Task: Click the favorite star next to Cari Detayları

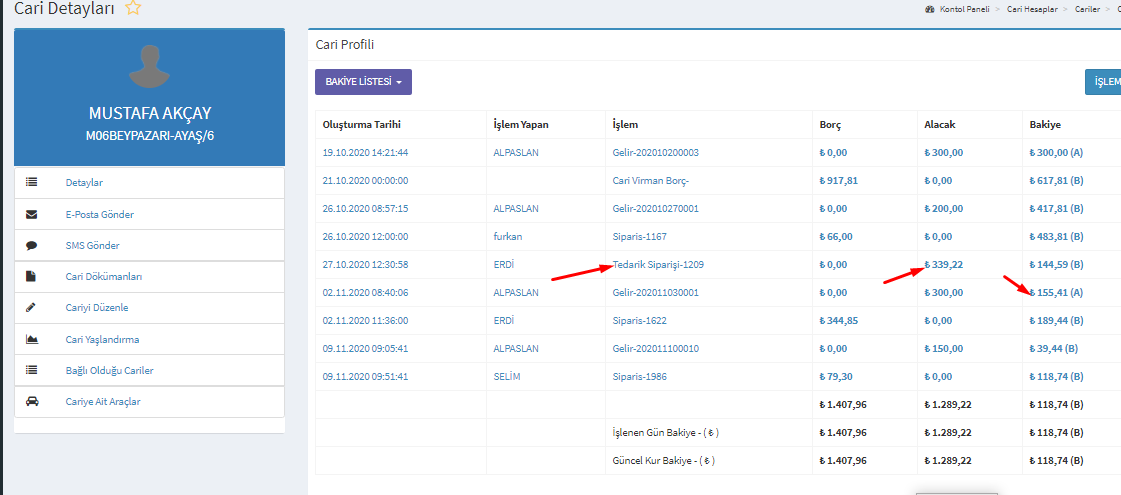Action: (x=133, y=9)
